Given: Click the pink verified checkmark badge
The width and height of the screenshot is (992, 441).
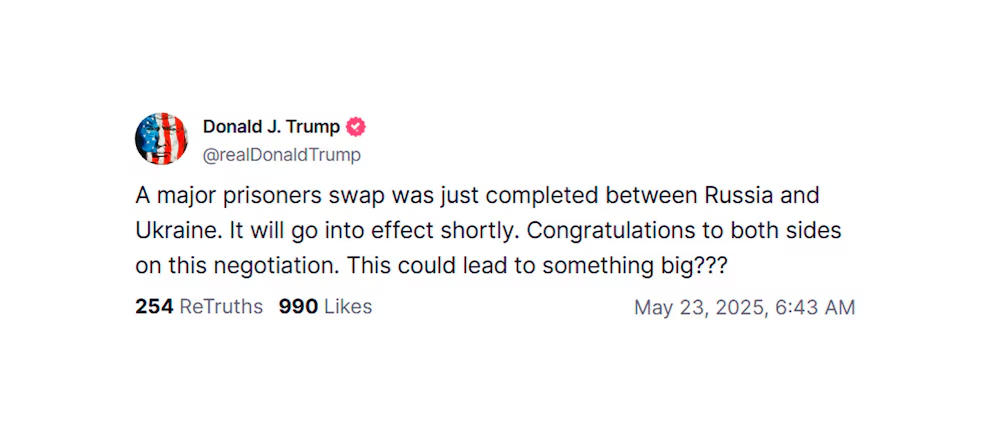Looking at the screenshot, I should pyautogui.click(x=356, y=127).
